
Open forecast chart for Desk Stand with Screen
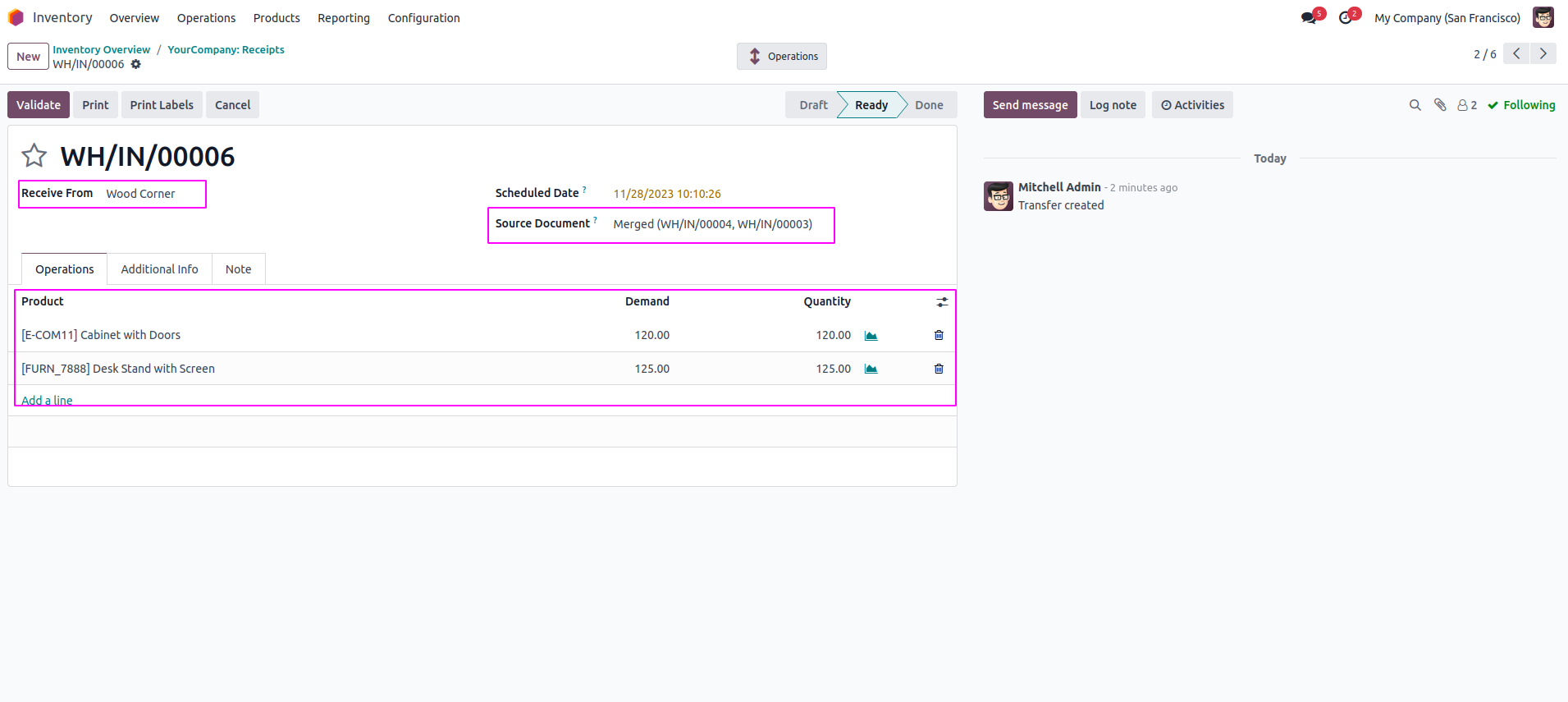871,369
